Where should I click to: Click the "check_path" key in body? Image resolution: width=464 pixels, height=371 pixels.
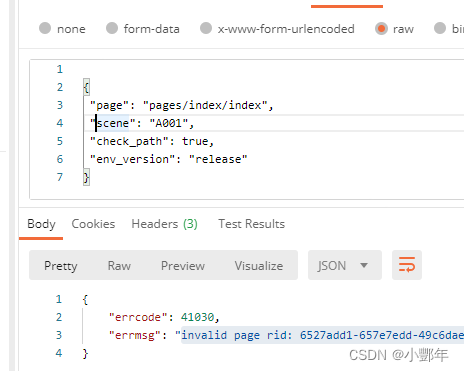(x=129, y=141)
